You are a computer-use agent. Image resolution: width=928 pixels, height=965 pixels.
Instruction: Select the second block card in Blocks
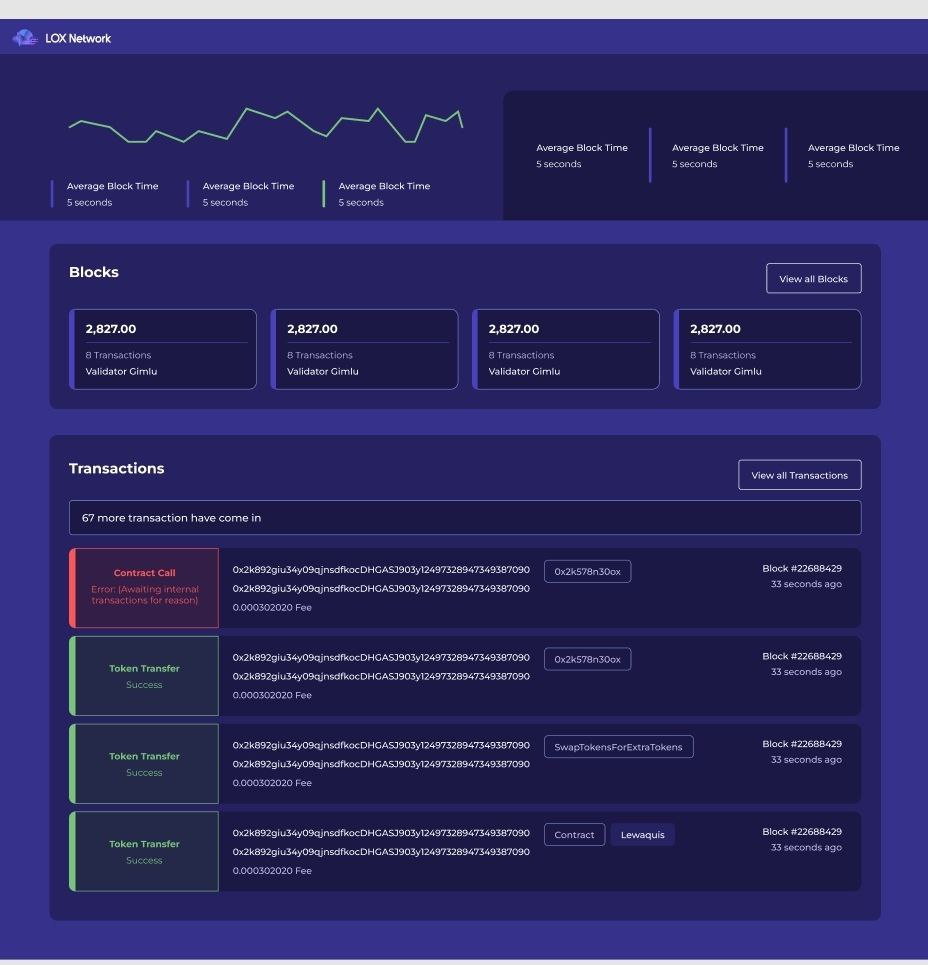pyautogui.click(x=365, y=349)
